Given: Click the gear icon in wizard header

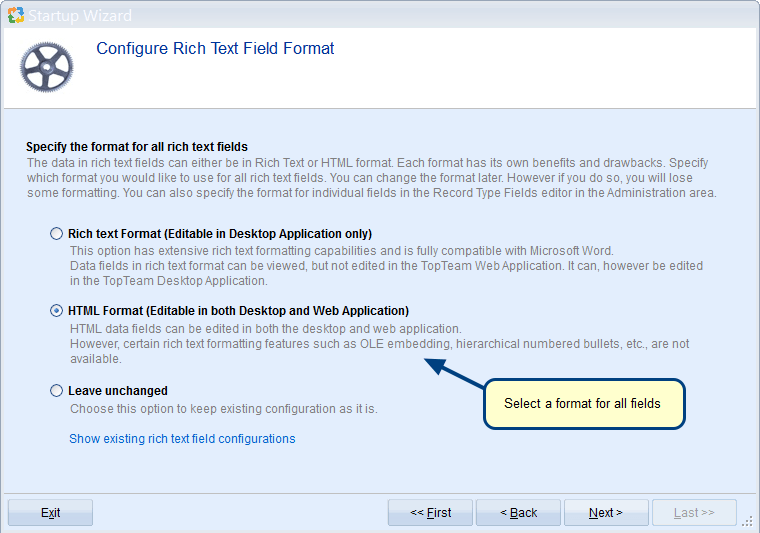Looking at the screenshot, I should point(47,67).
